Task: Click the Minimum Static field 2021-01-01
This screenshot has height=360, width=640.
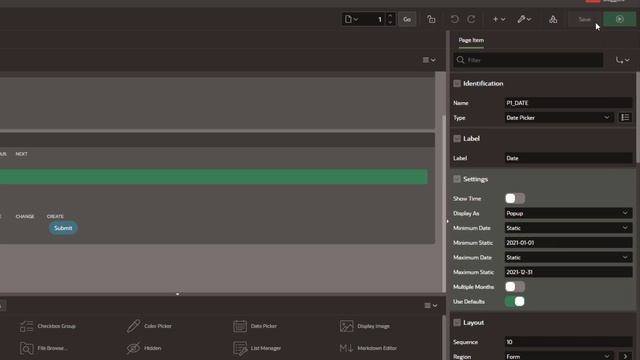Action: 568,242
